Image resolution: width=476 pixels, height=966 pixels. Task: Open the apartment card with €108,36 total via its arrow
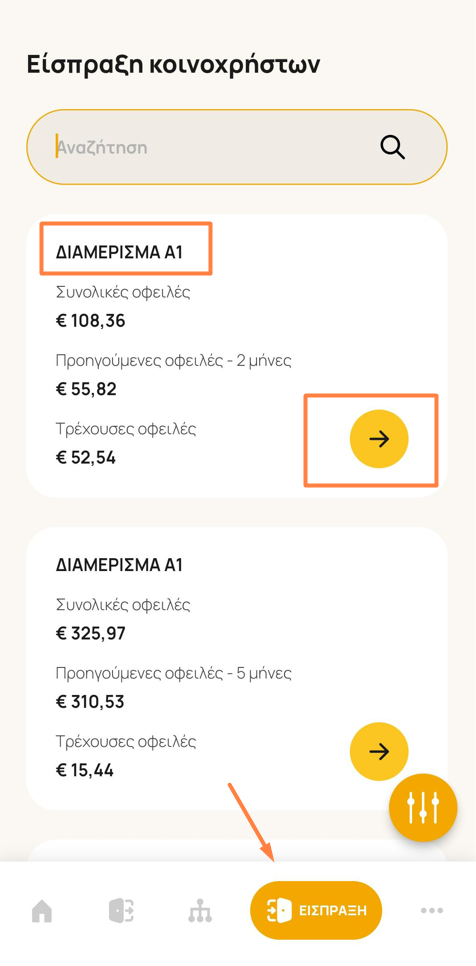click(x=379, y=439)
